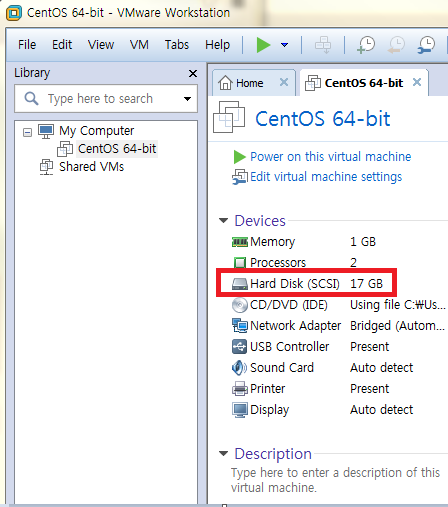This screenshot has height=507, width=448.
Task: Open the Library search dropdown arrow
Action: point(187,99)
